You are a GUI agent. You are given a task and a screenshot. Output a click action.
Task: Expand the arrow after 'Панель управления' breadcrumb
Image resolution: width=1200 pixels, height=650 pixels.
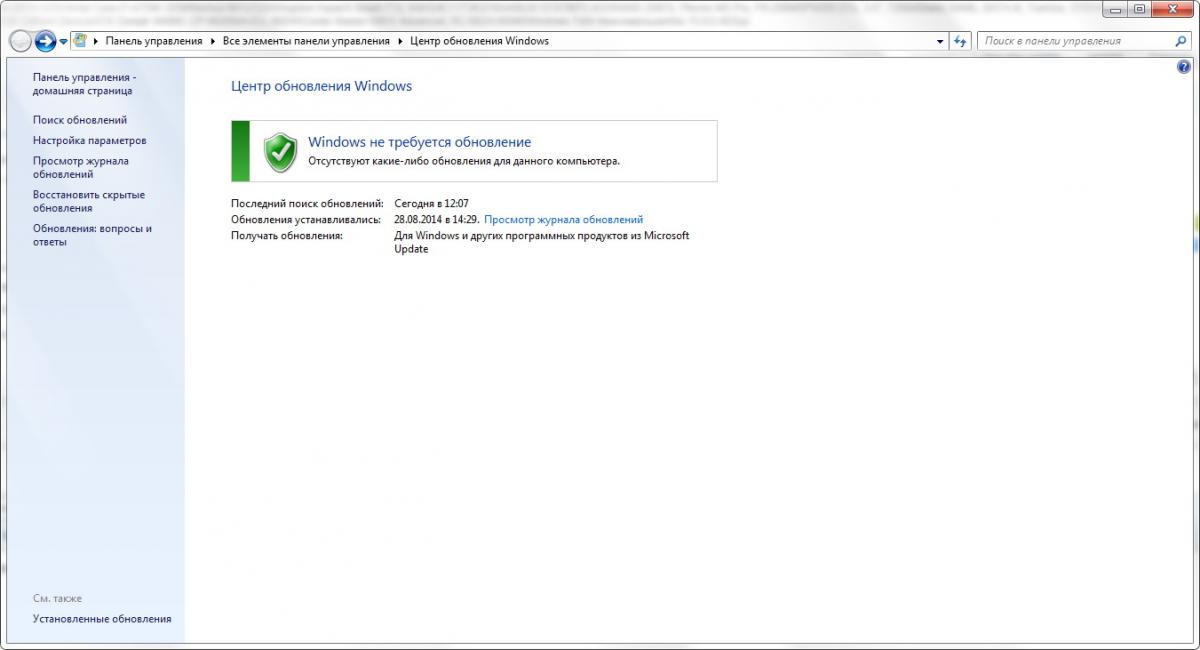(213, 41)
